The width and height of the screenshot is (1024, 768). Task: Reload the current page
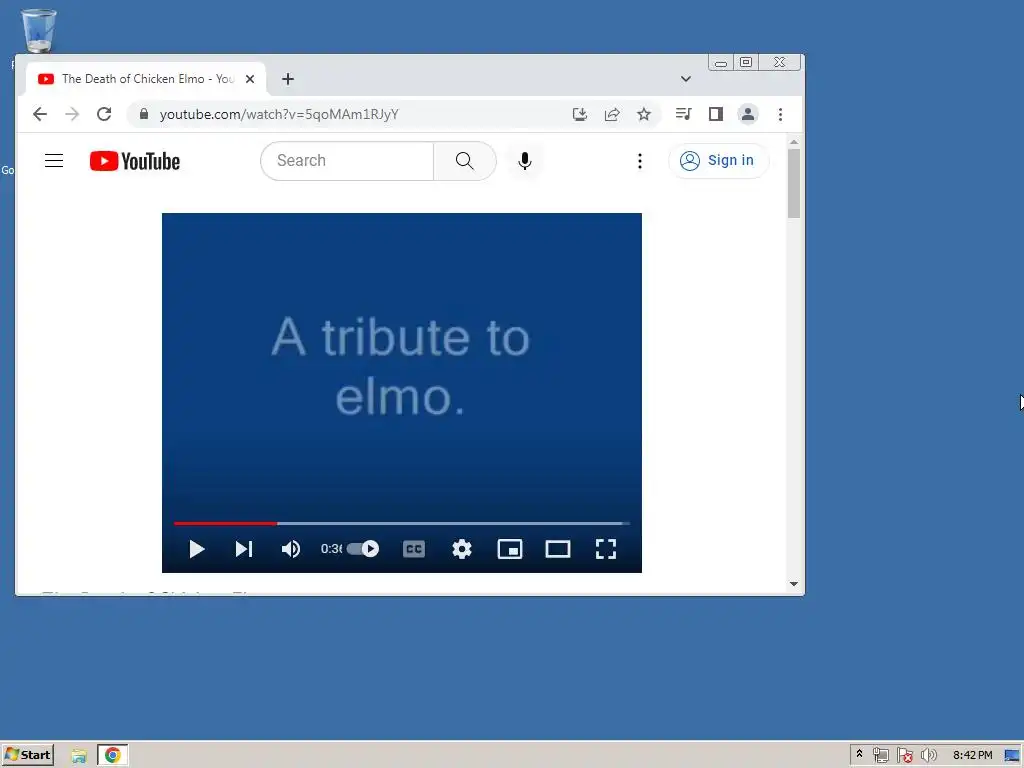[104, 114]
